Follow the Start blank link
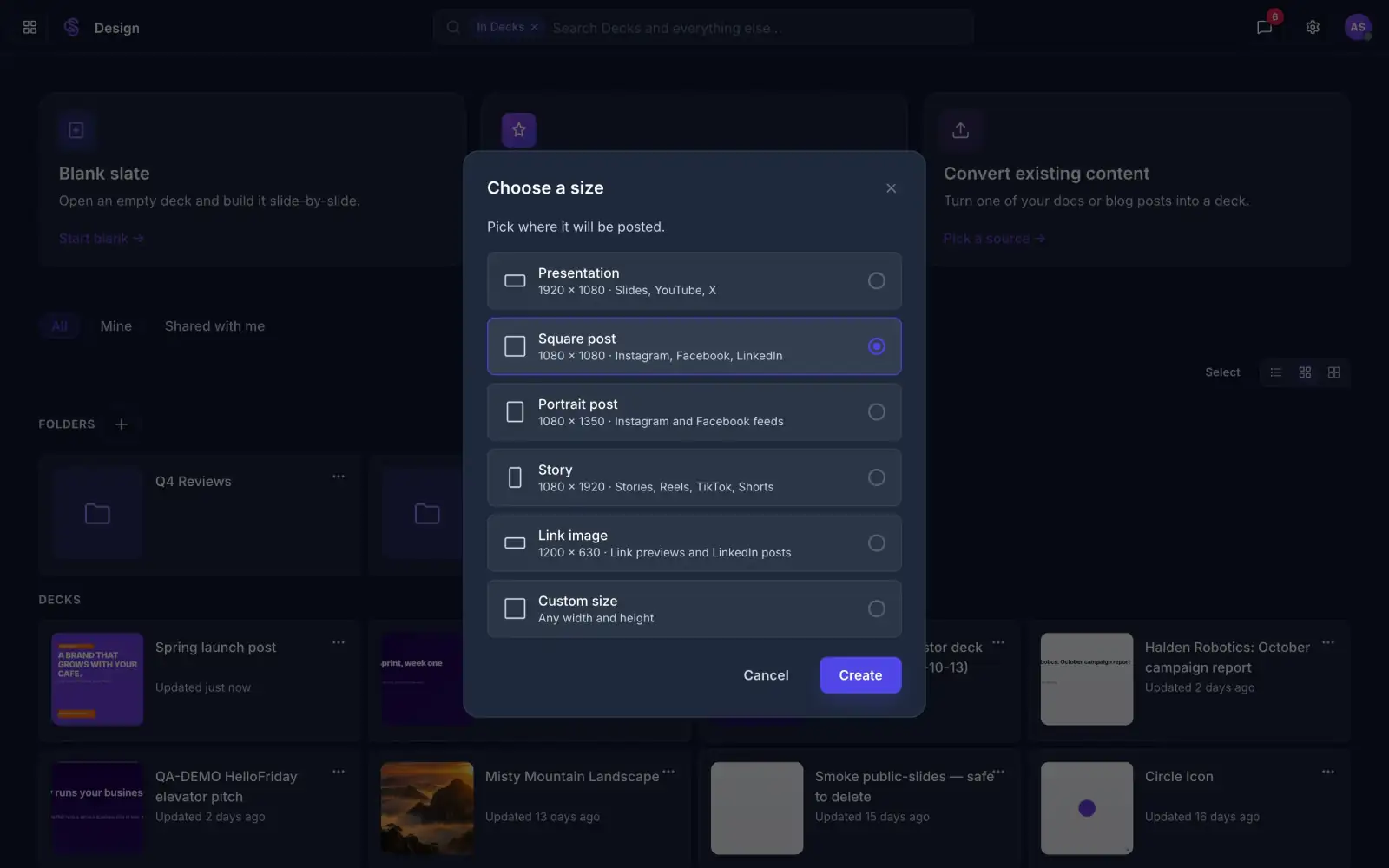The width and height of the screenshot is (1389, 868). (102, 239)
